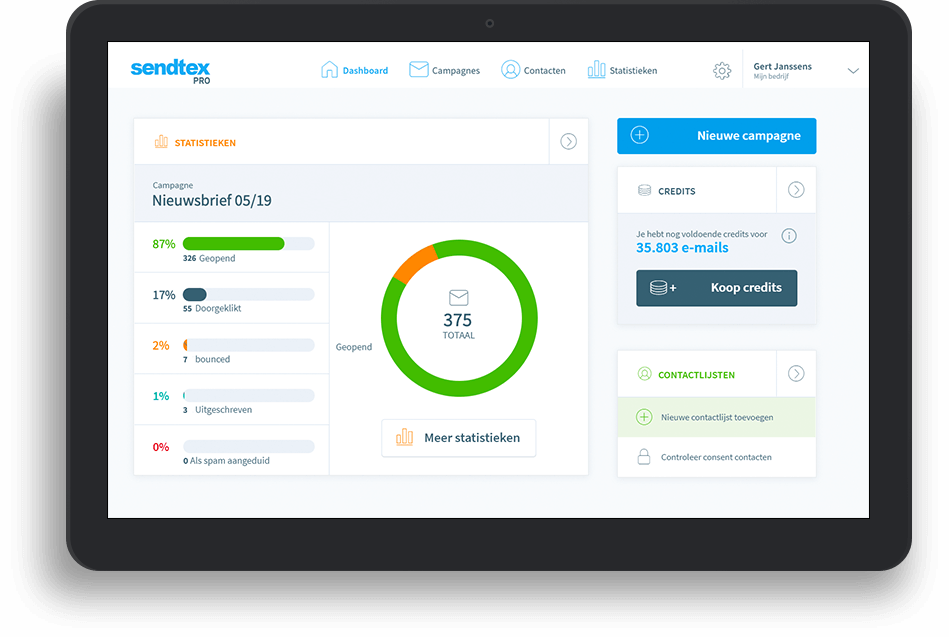Click the green segment of the donut chart

pyautogui.click(x=529, y=318)
